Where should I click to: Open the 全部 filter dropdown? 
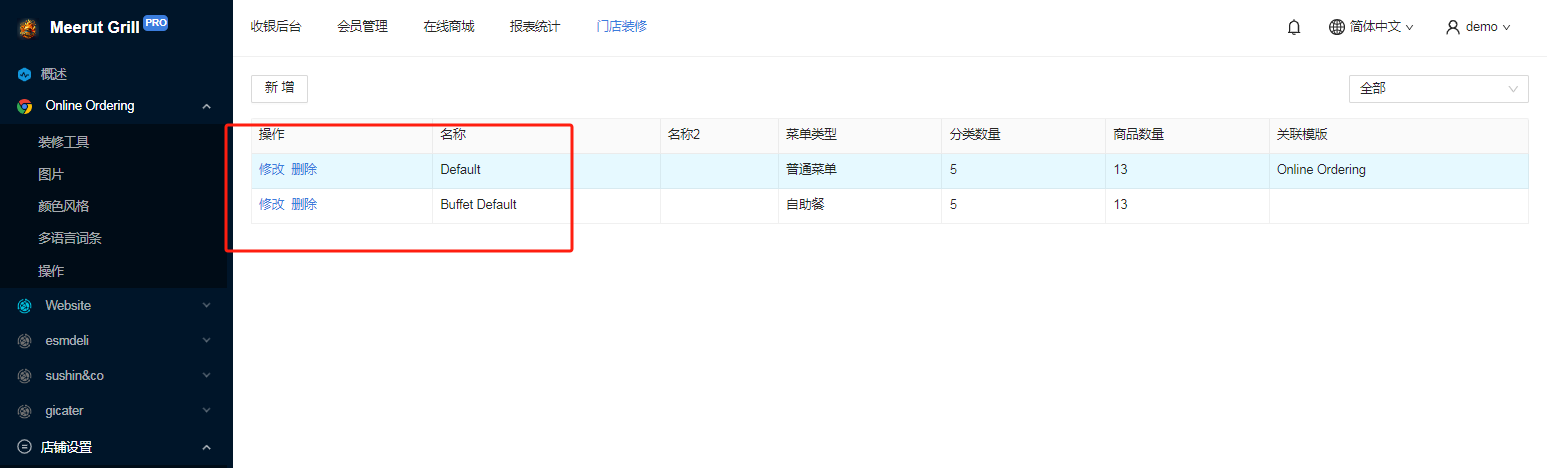click(1438, 88)
